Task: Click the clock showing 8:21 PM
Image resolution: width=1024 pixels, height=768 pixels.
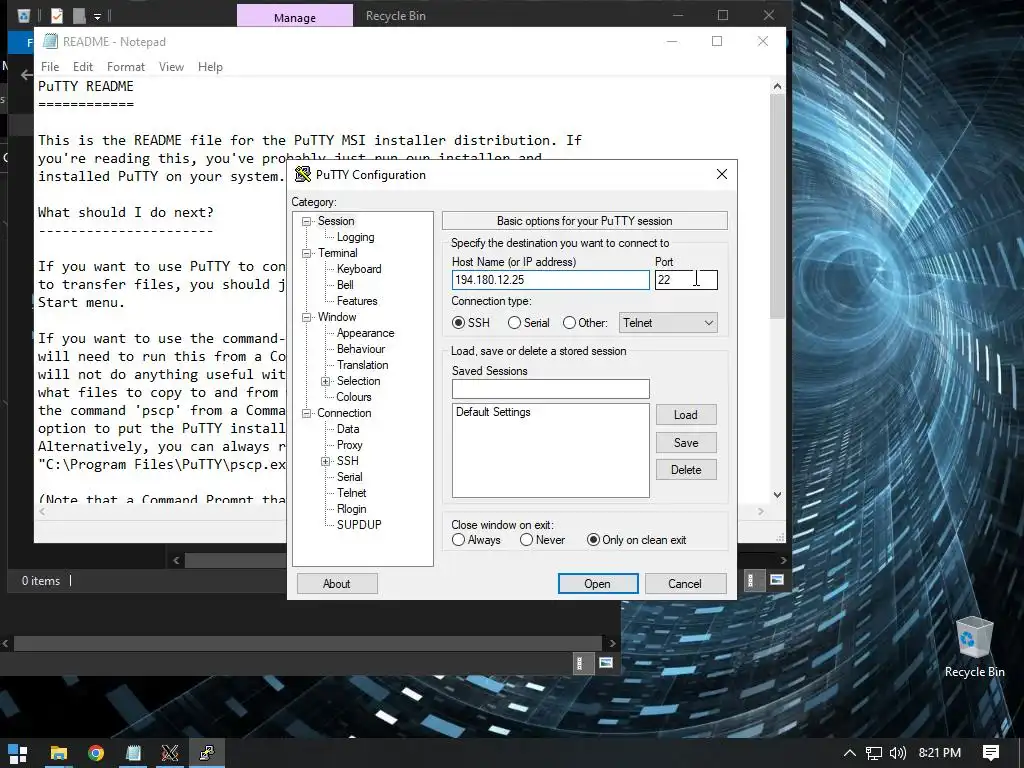Action: click(939, 753)
